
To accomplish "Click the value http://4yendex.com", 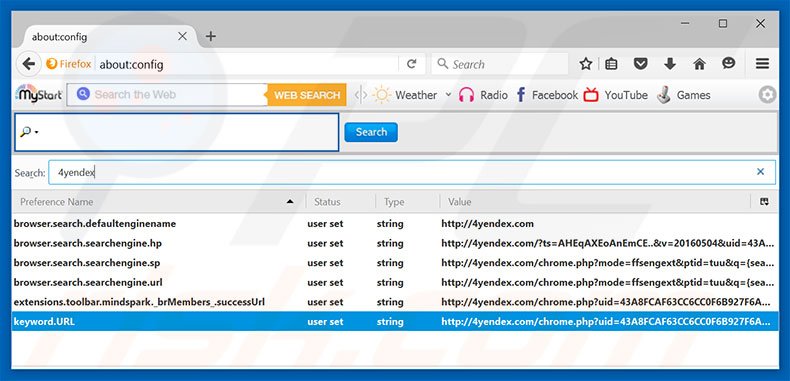I will (x=487, y=223).
